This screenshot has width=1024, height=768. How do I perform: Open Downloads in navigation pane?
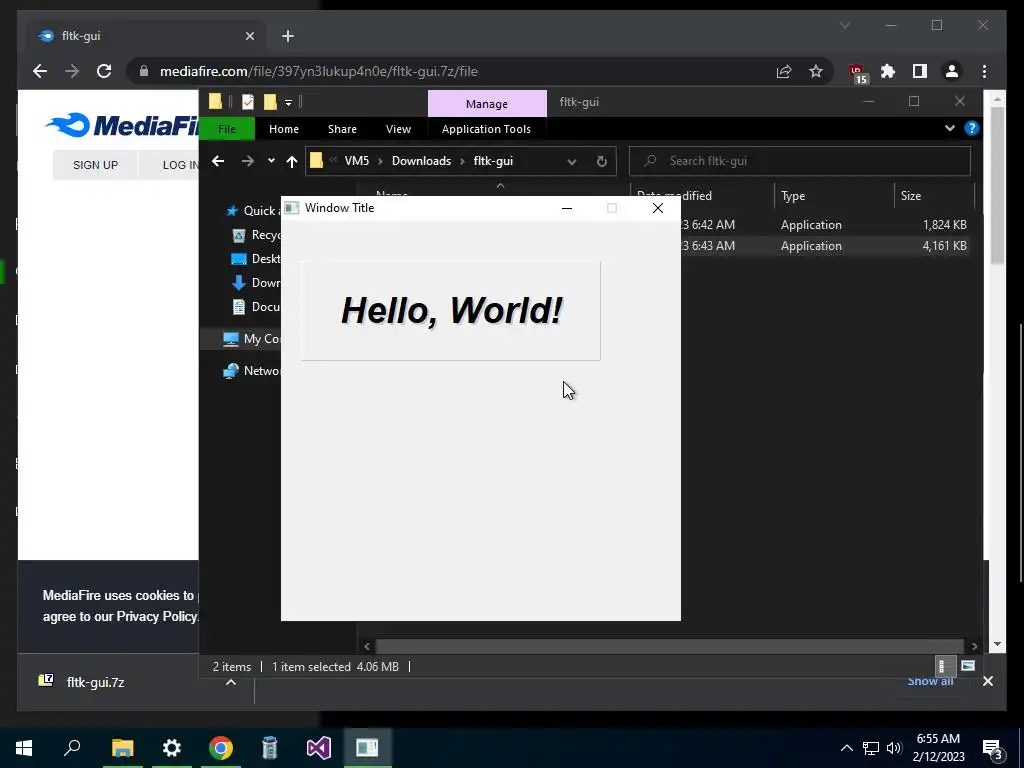pyautogui.click(x=256, y=283)
